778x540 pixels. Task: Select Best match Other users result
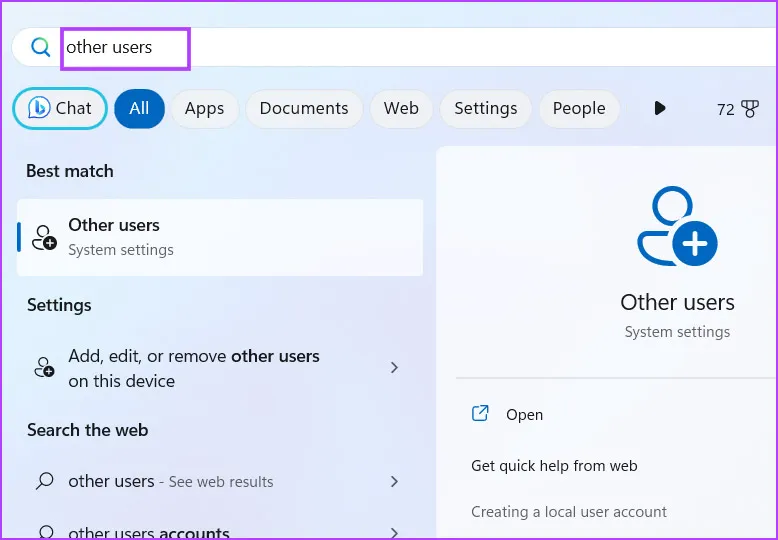pos(220,237)
